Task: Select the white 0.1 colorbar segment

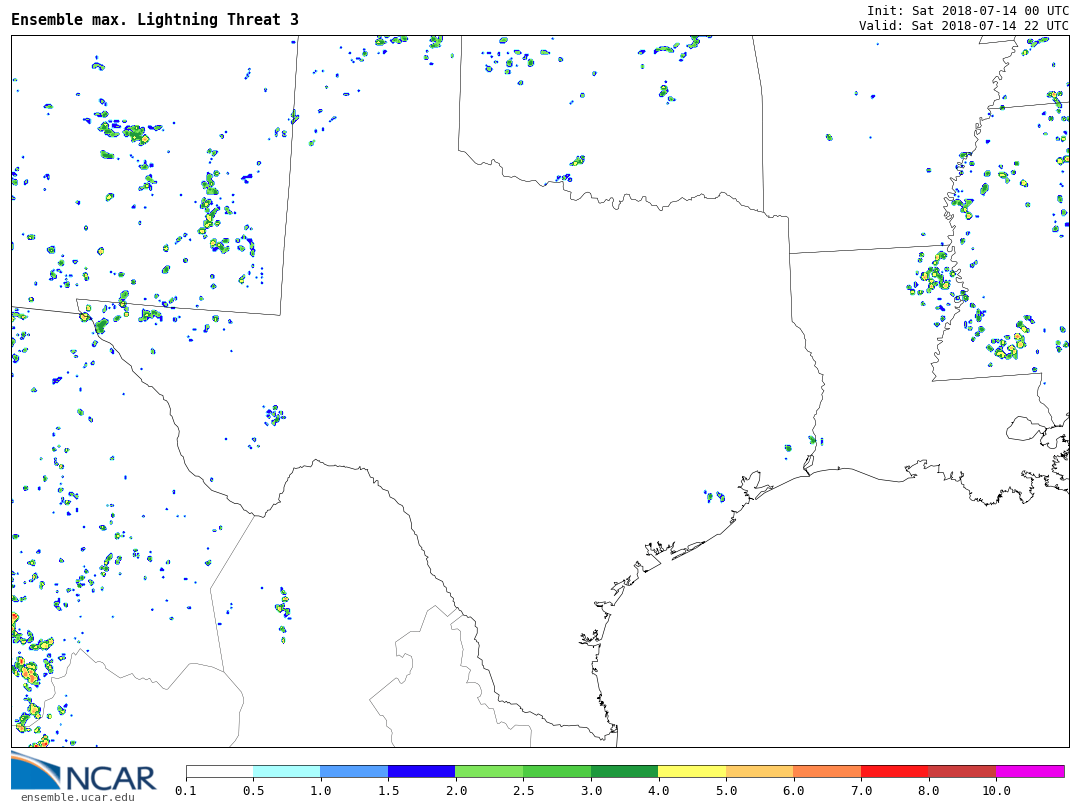Action: 220,771
